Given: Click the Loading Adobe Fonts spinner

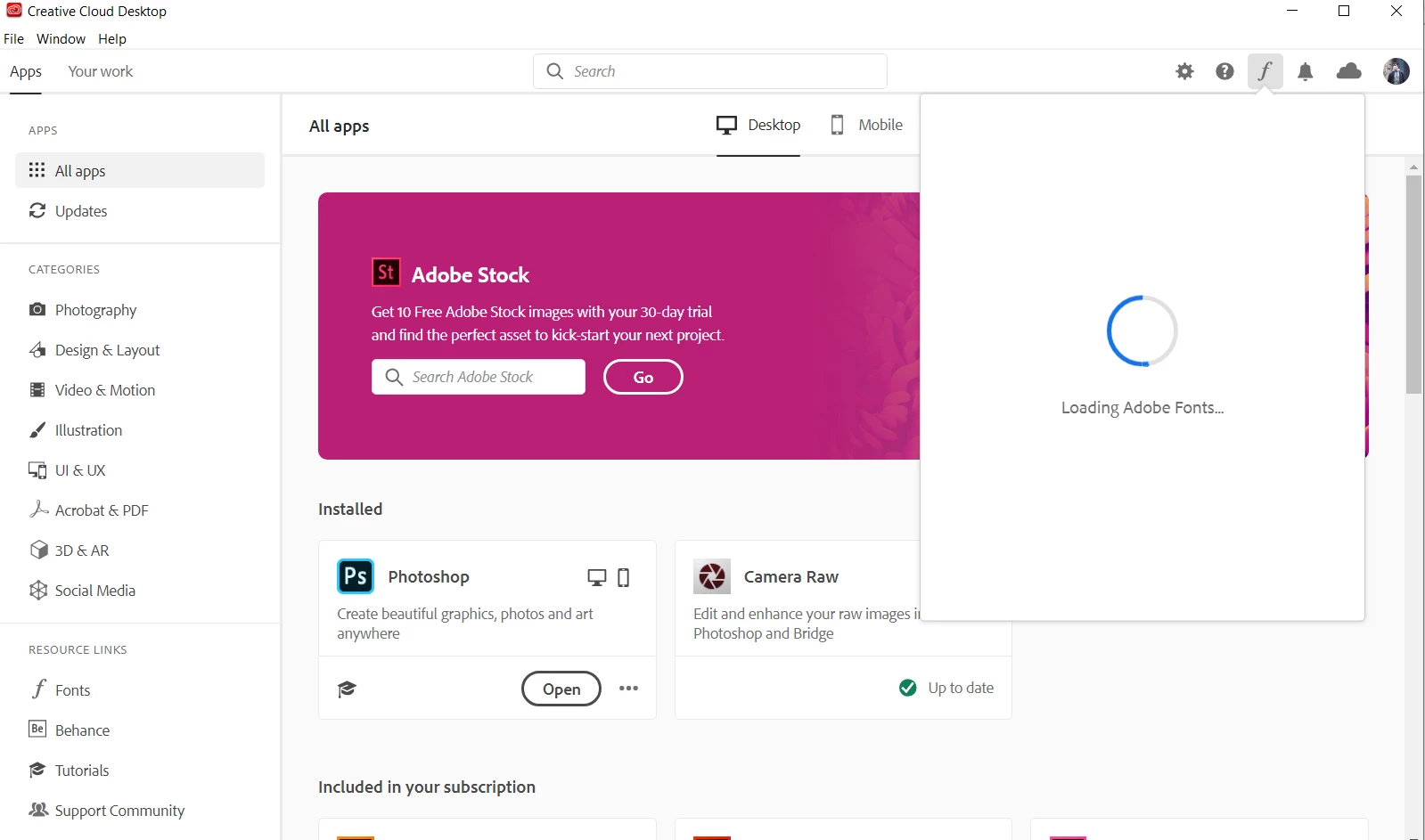Looking at the screenshot, I should 1142,330.
